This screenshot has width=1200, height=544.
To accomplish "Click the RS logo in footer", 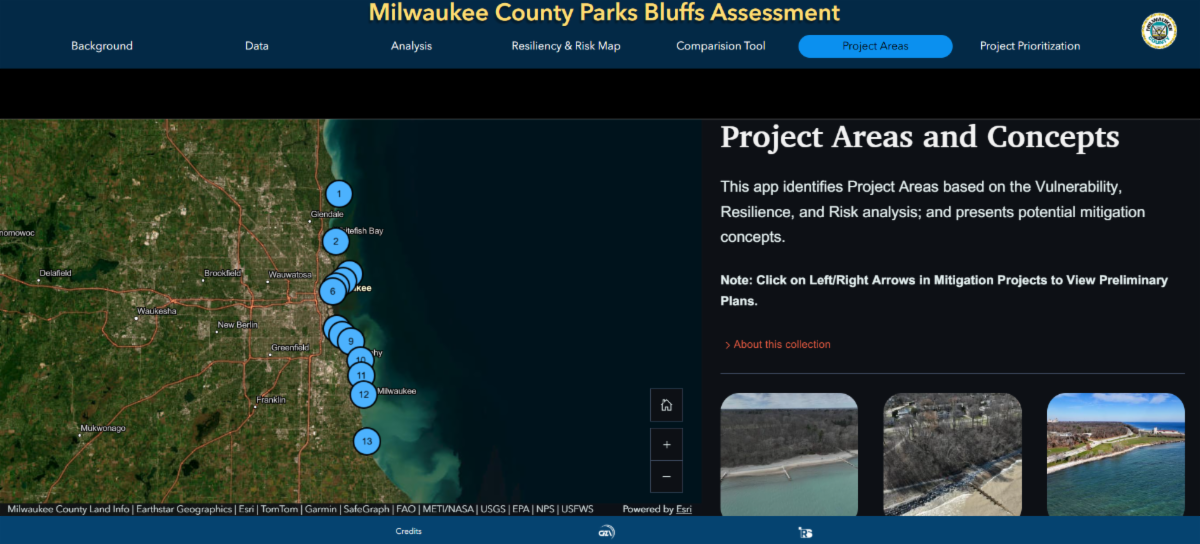I will (x=805, y=532).
